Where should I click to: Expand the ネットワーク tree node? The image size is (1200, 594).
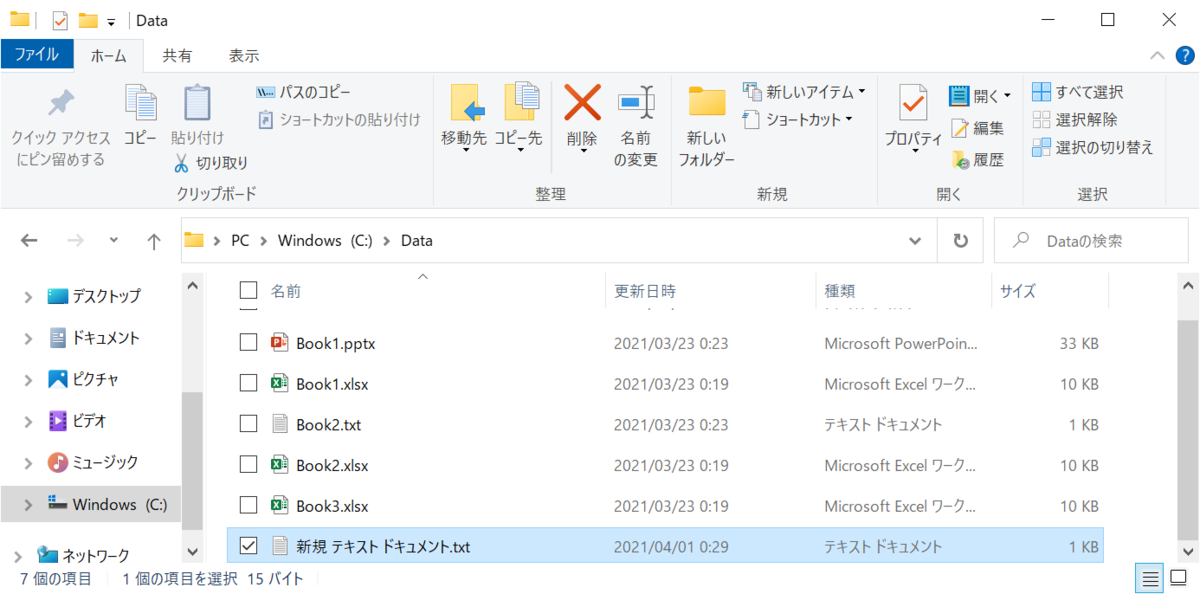17,556
